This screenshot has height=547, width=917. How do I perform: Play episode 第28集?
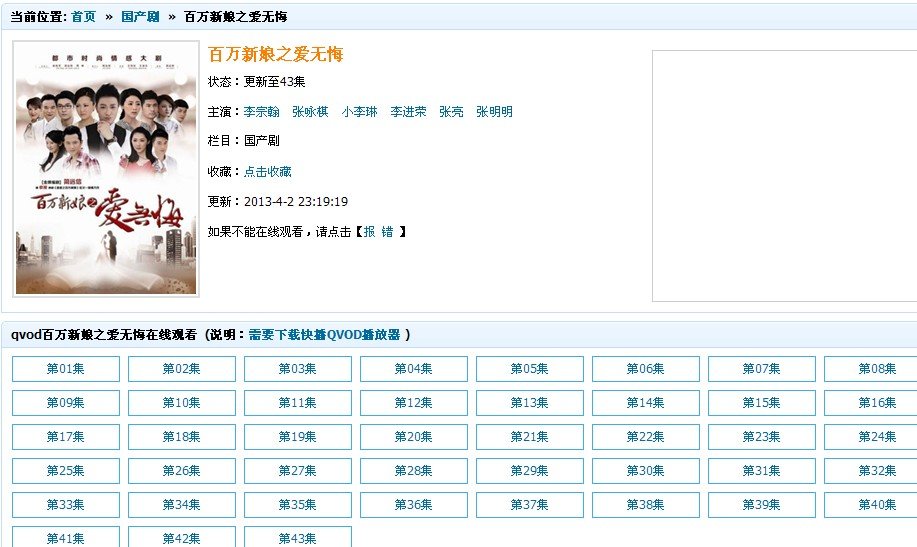click(x=413, y=471)
